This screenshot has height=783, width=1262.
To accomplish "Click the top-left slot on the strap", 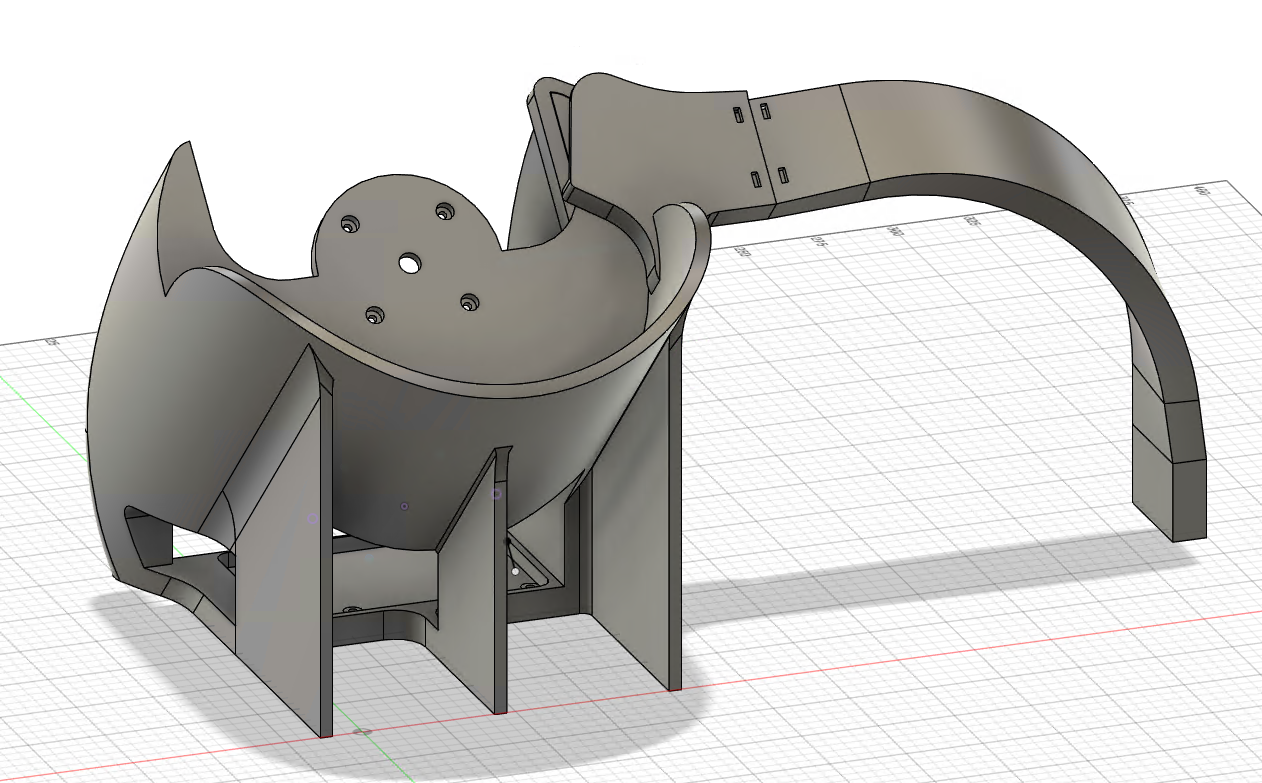I will click(x=739, y=114).
